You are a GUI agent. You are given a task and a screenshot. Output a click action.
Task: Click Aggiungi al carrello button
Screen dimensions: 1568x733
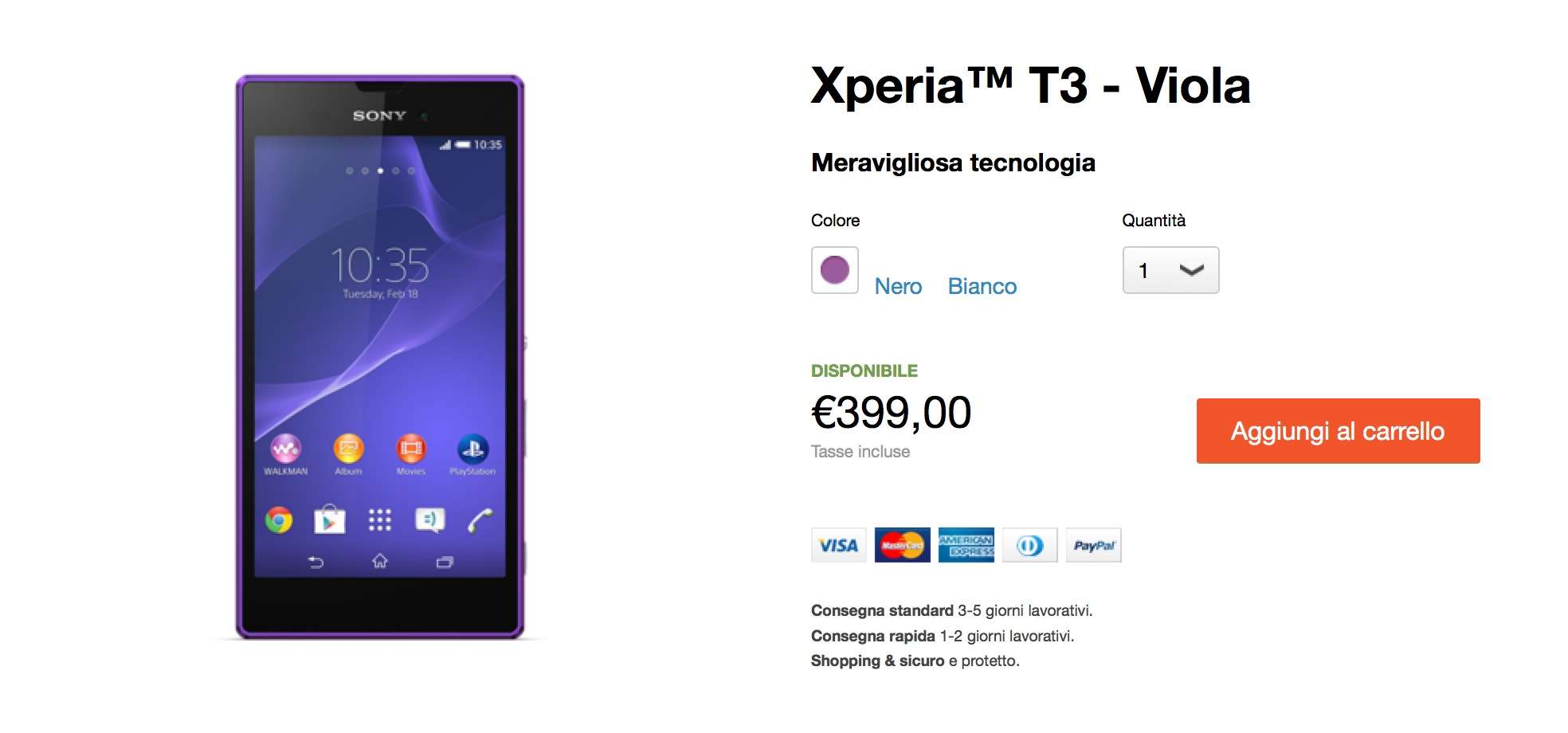(1338, 431)
